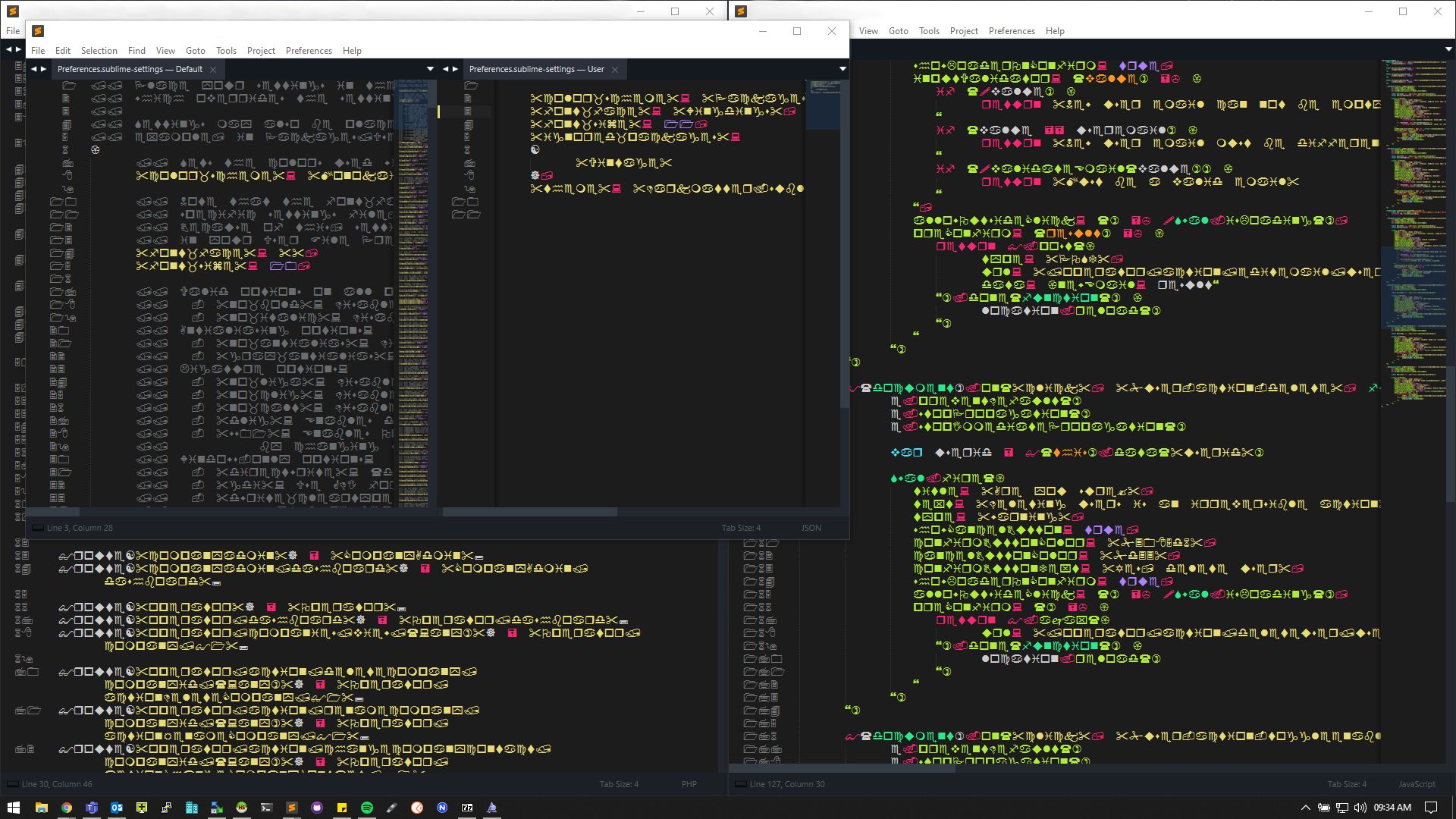Open Spotify from the taskbar
This screenshot has height=819, width=1456.
tap(367, 808)
